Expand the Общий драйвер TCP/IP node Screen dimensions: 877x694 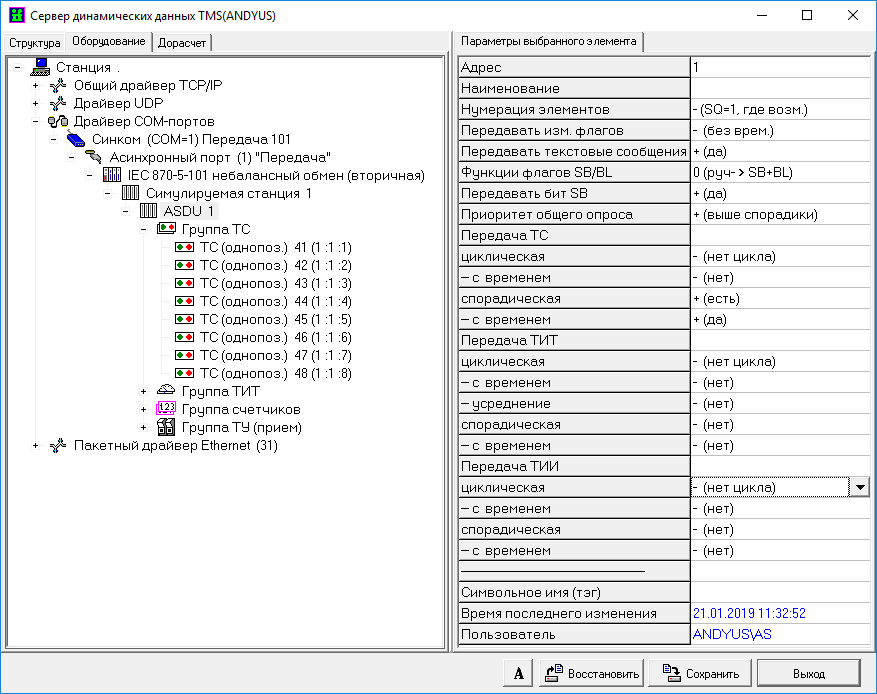tap(36, 85)
